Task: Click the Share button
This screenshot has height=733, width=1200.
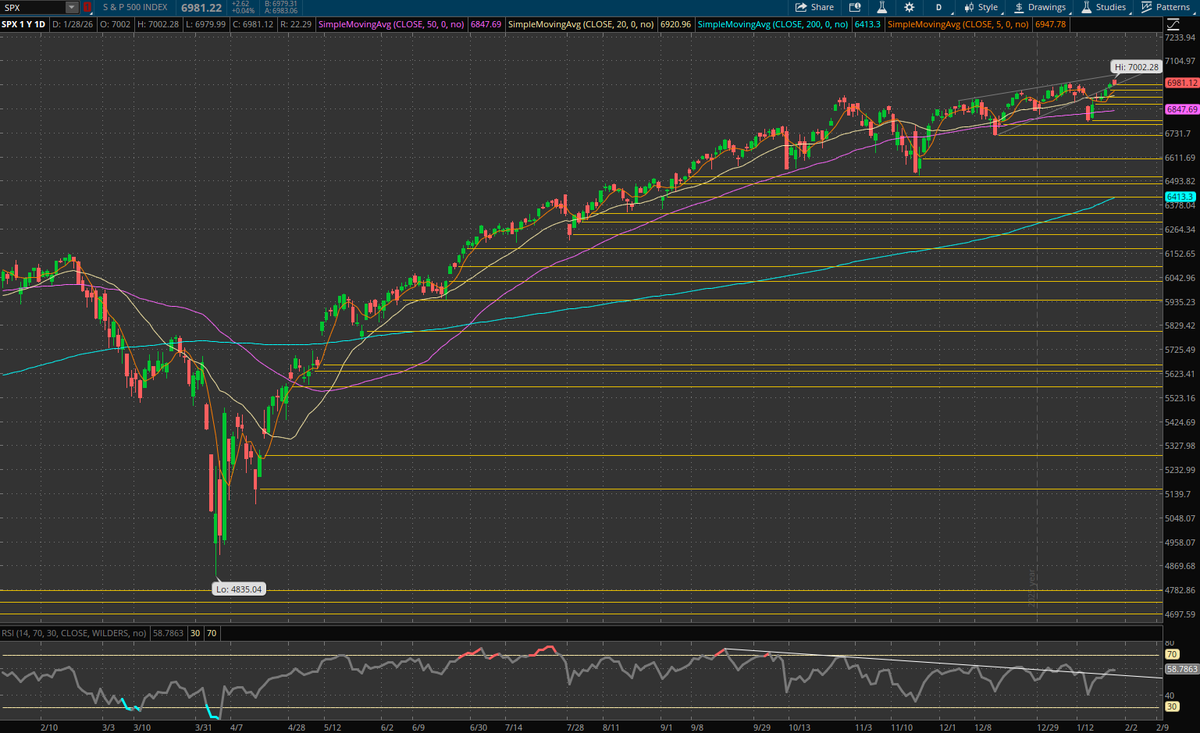Action: (x=815, y=7)
